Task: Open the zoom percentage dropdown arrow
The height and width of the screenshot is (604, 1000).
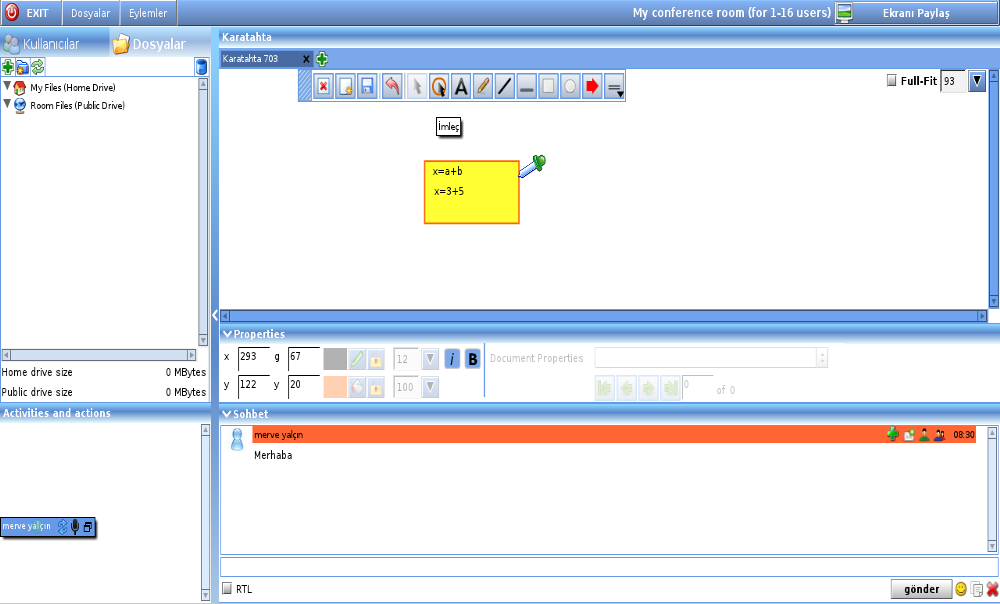Action: coord(978,81)
